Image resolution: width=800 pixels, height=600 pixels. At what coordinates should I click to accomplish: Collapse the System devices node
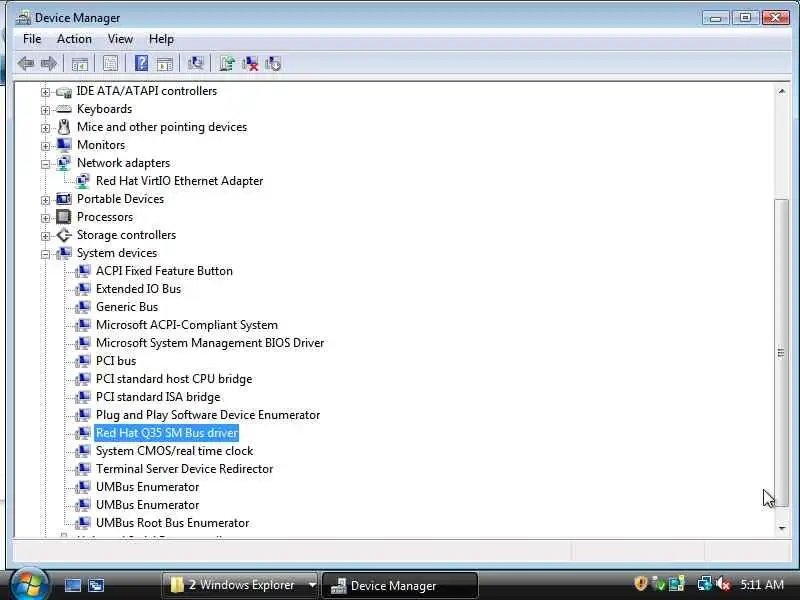click(x=45, y=254)
